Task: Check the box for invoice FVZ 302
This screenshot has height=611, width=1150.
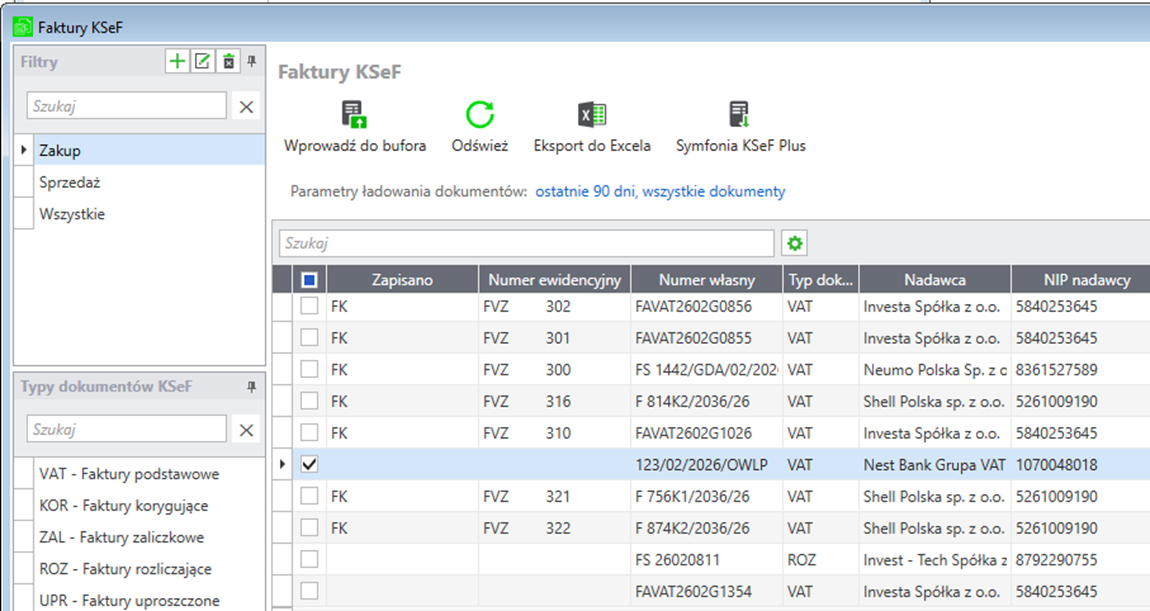Action: tap(309, 306)
